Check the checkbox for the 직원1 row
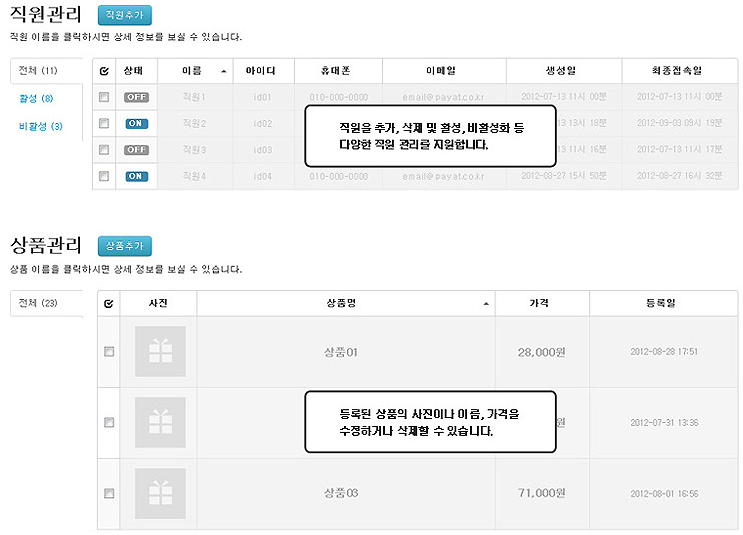743x535 pixels. pyautogui.click(x=104, y=97)
